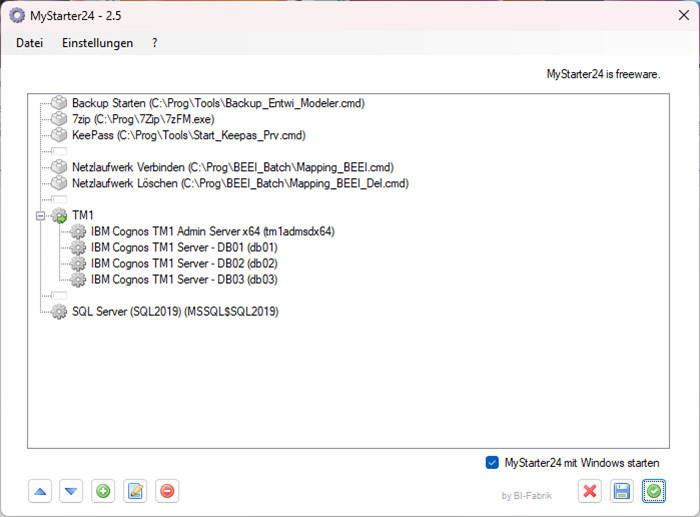Select separator item above TM1 group
The image size is (700, 517).
59,199
